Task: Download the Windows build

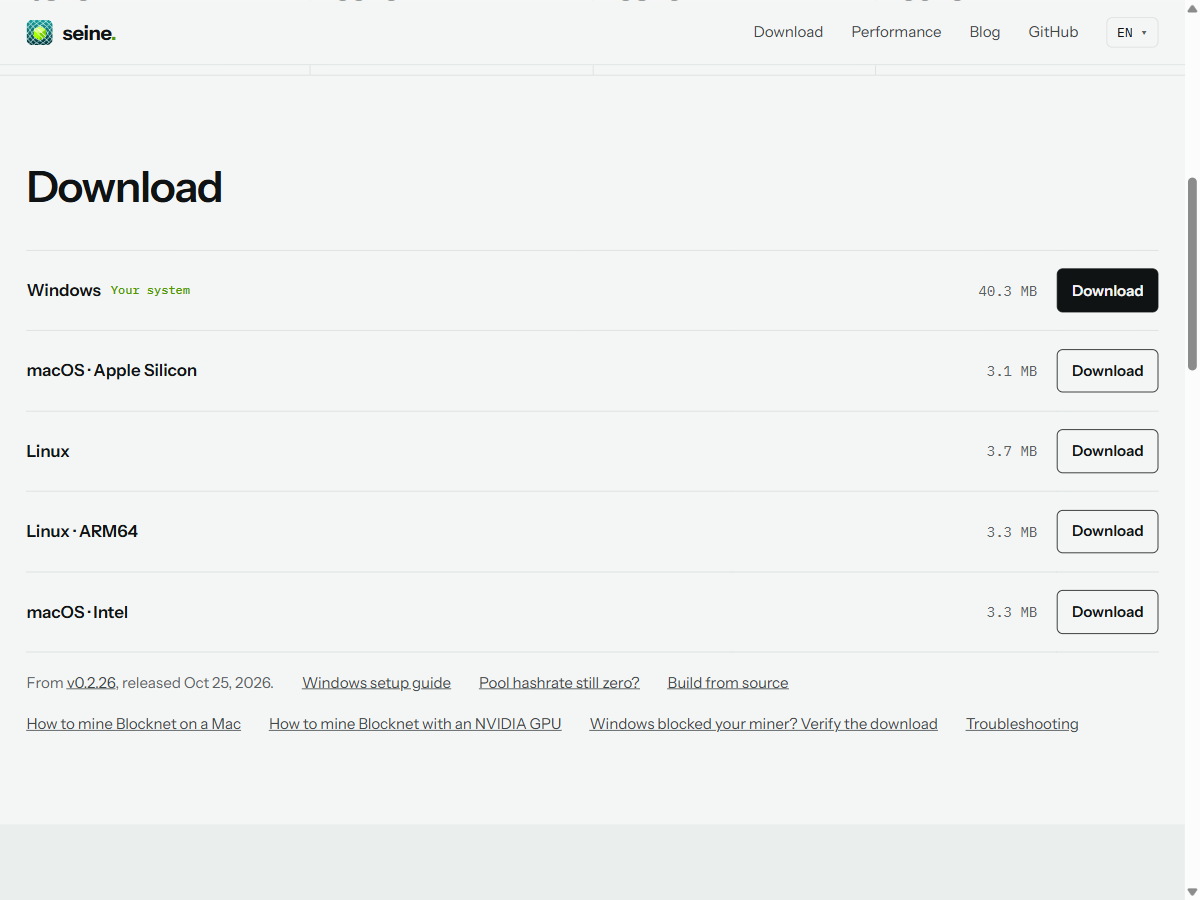Action: pyautogui.click(x=1107, y=290)
